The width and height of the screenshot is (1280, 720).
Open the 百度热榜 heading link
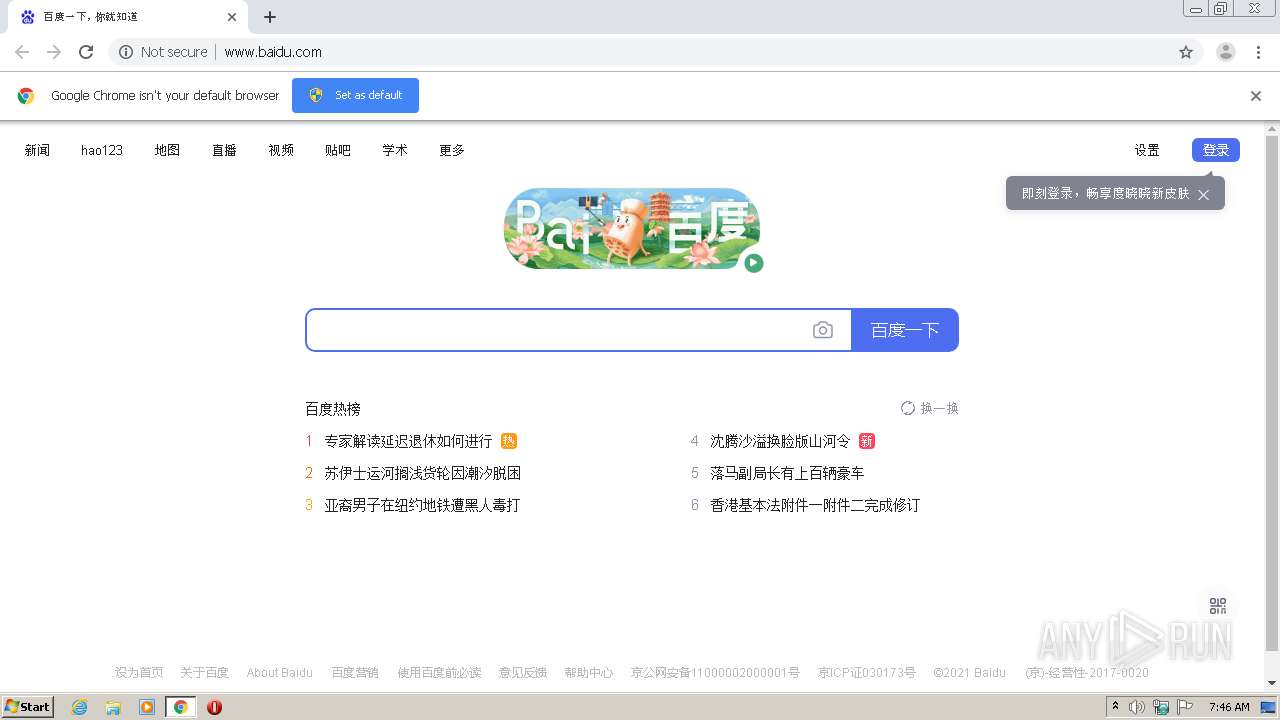(333, 409)
